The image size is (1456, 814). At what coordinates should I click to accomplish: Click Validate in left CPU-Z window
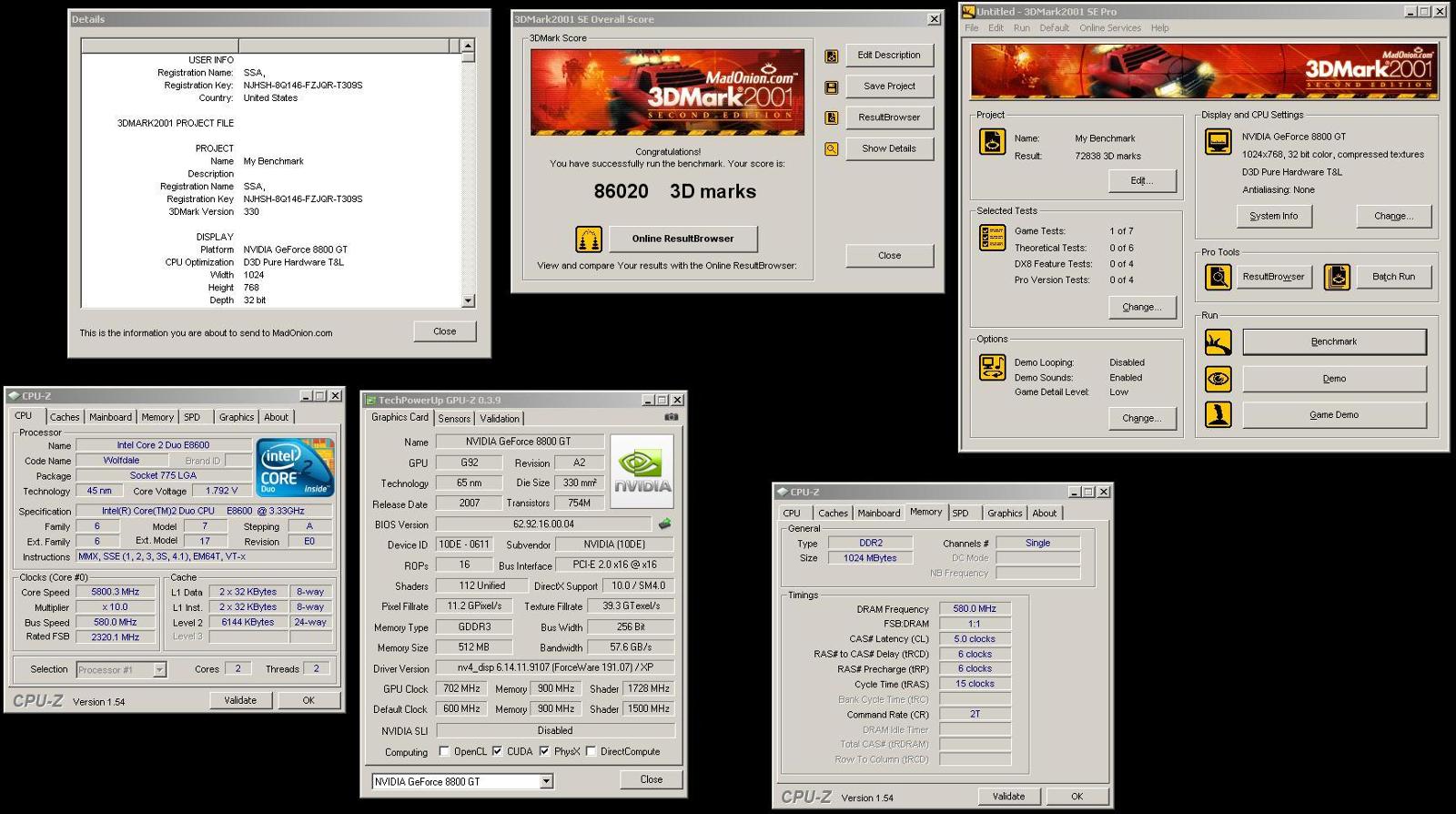[x=240, y=700]
